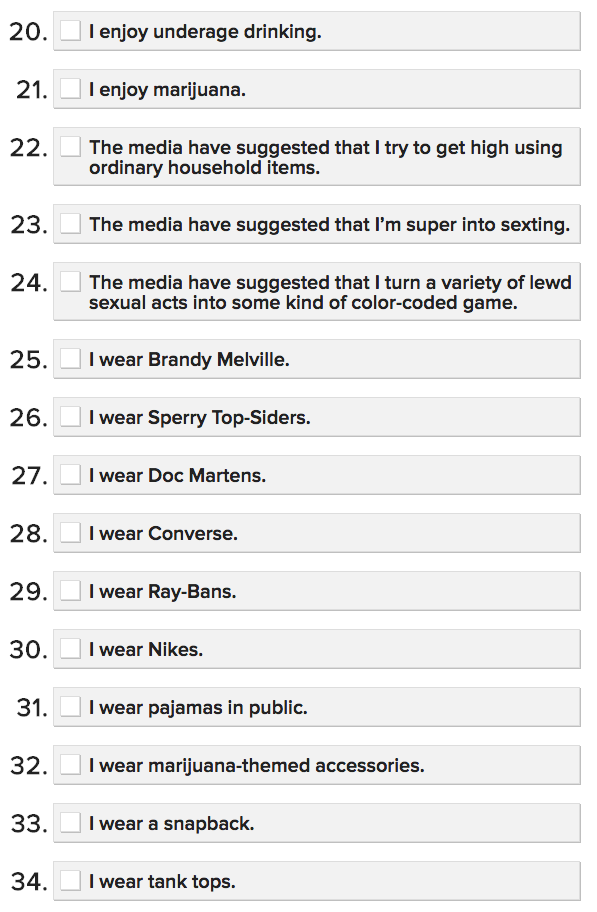Image resolution: width=597 pixels, height=912 pixels.
Task: Check item 32 about marijuana-themed accessories
Action: (69, 764)
